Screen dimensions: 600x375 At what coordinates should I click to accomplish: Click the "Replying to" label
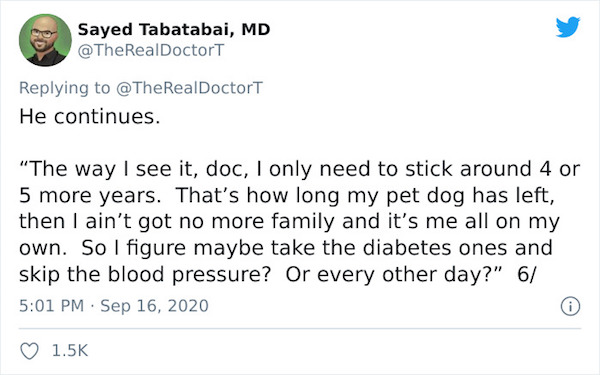pos(65,88)
